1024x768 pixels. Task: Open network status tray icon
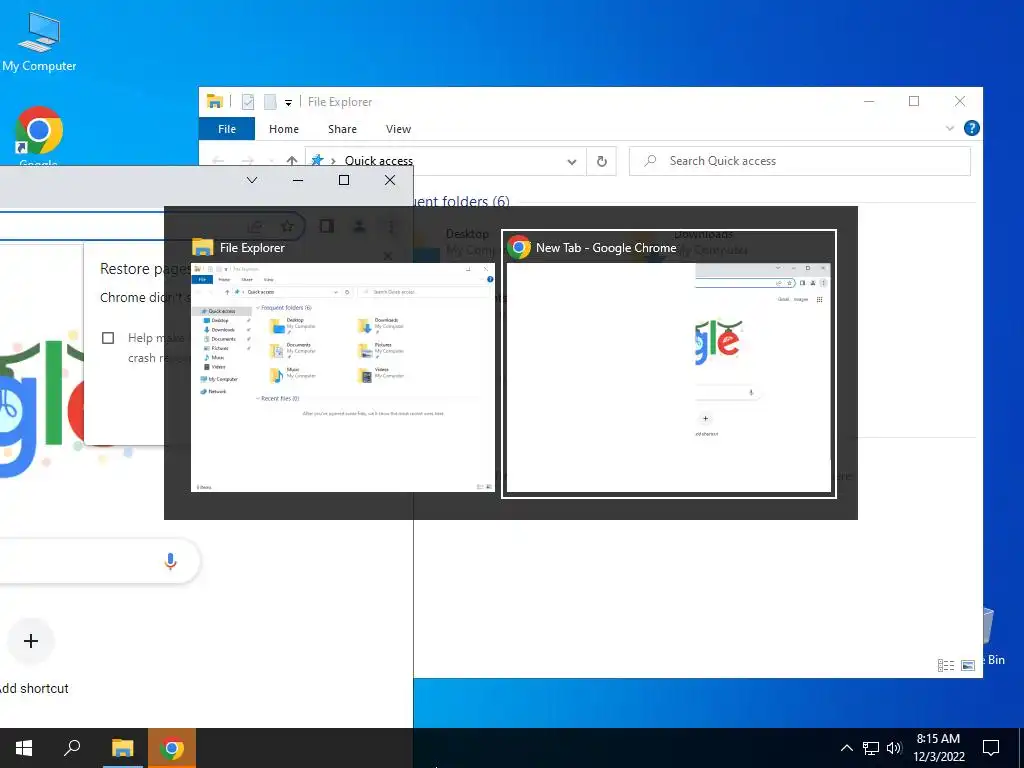(871, 748)
